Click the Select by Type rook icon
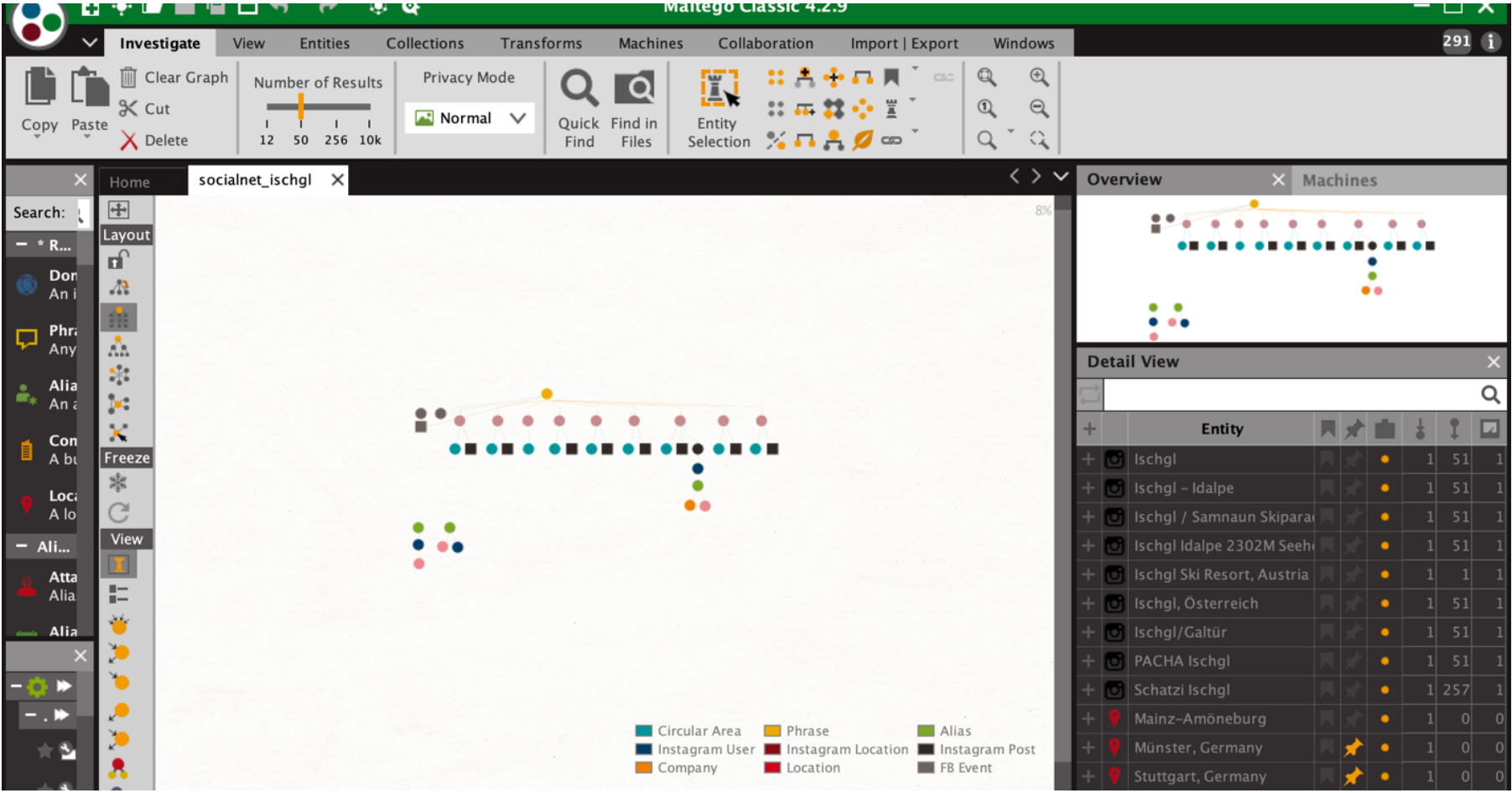Viewport: 1512px width, 793px height. (891, 109)
